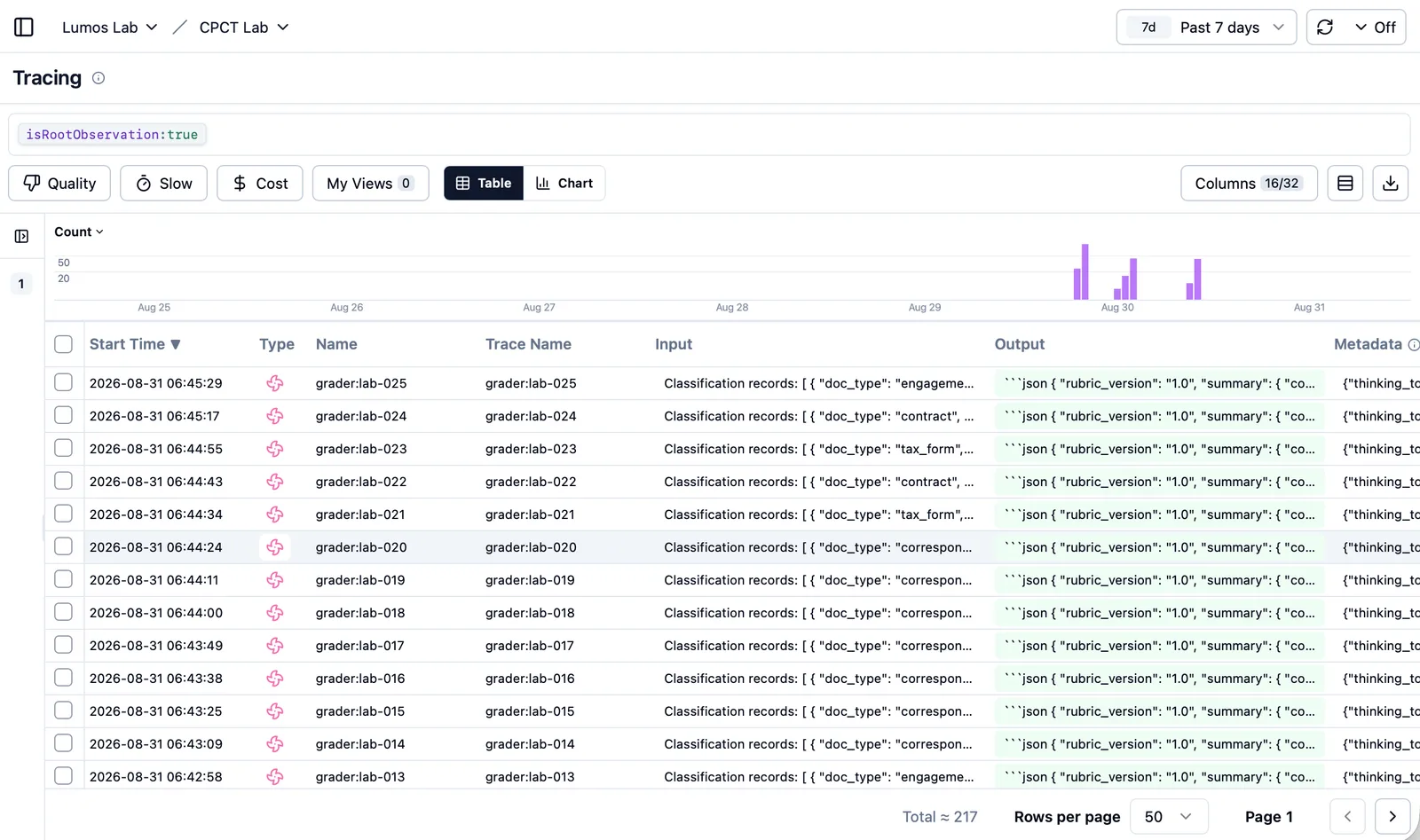Viewport: 1420px width, 840px height.
Task: Click the type icon for grader:lab-023
Action: click(275, 449)
